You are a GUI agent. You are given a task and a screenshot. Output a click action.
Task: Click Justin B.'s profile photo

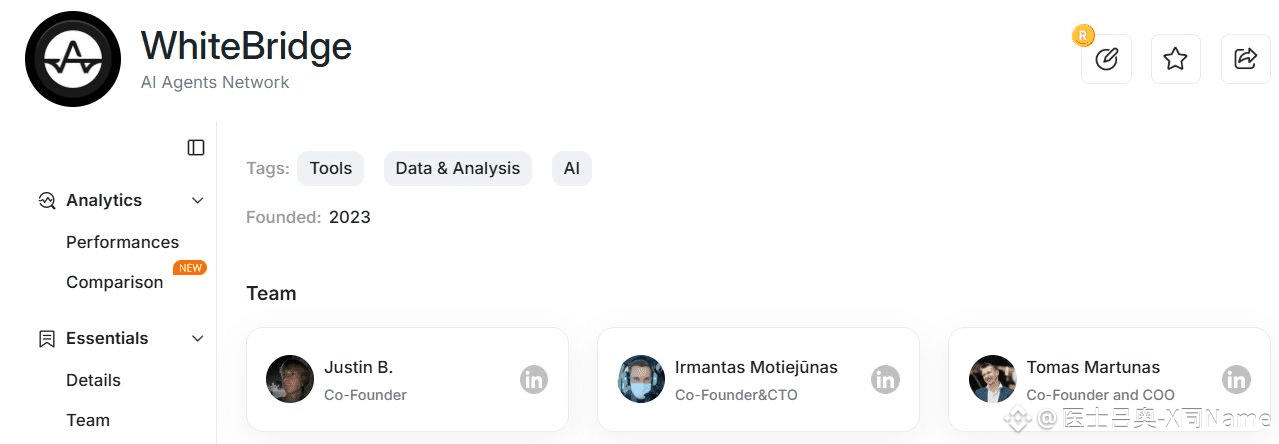(x=290, y=380)
